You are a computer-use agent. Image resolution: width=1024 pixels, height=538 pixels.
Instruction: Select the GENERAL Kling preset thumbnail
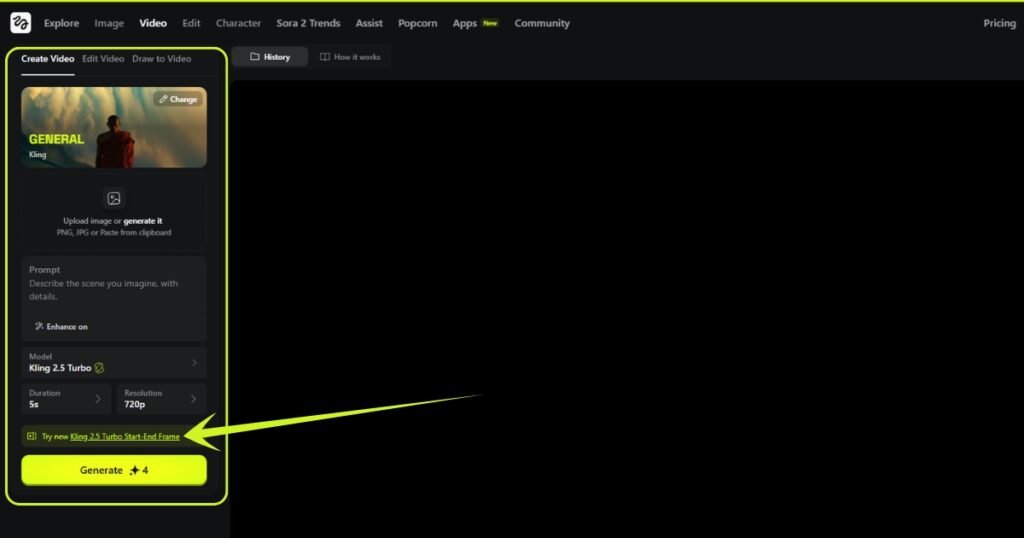point(114,127)
